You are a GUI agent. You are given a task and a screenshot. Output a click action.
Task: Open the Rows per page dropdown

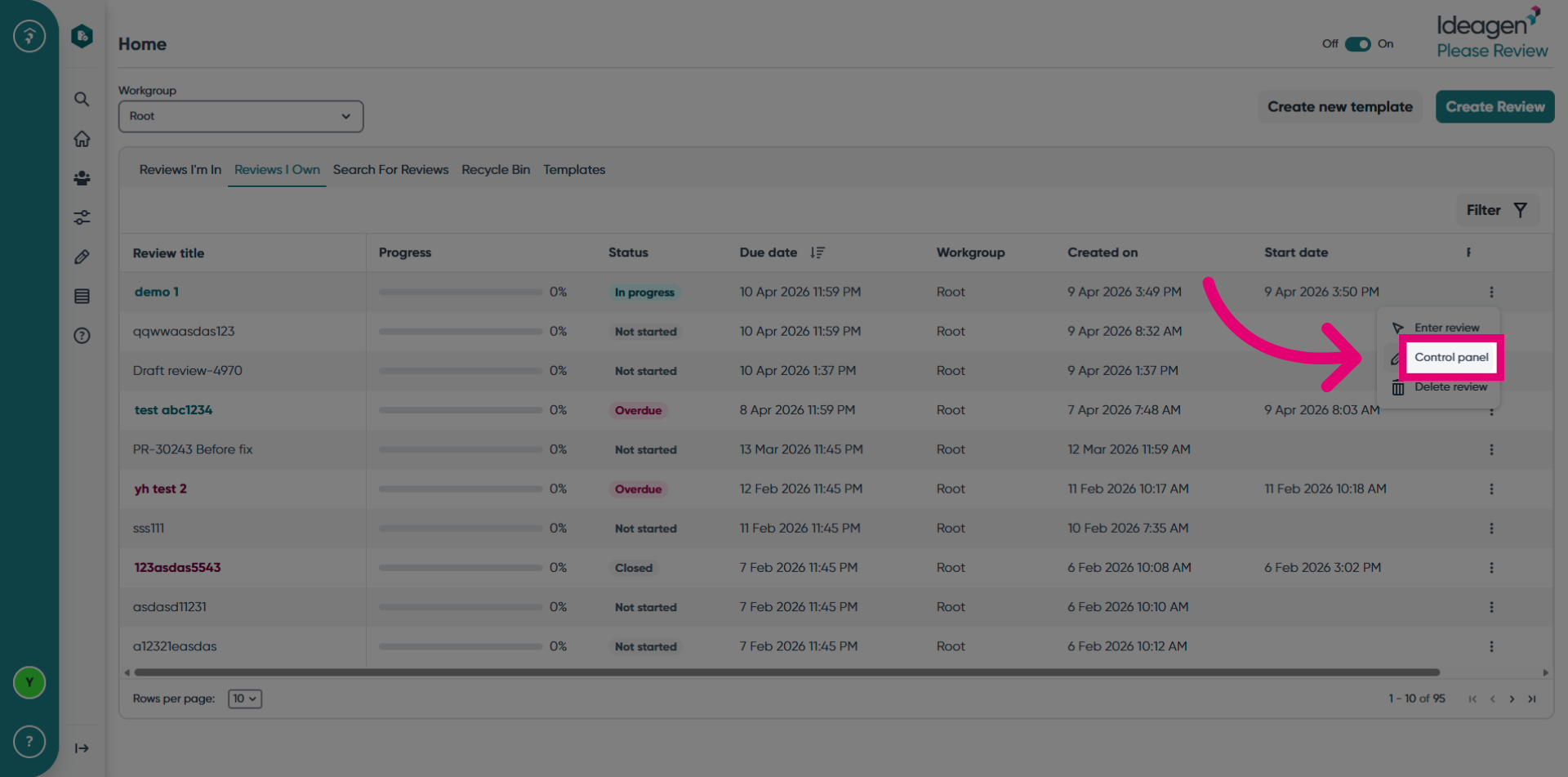point(245,699)
